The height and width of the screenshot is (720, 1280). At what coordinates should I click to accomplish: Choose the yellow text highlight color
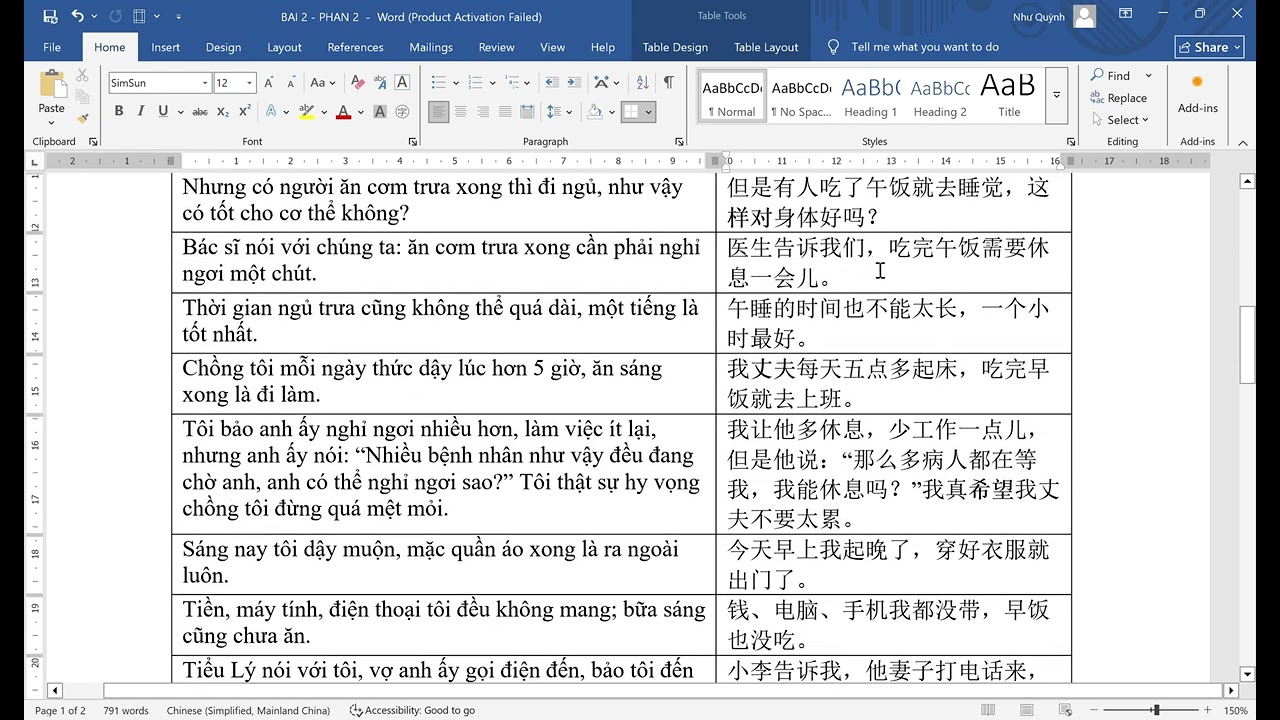tap(307, 112)
